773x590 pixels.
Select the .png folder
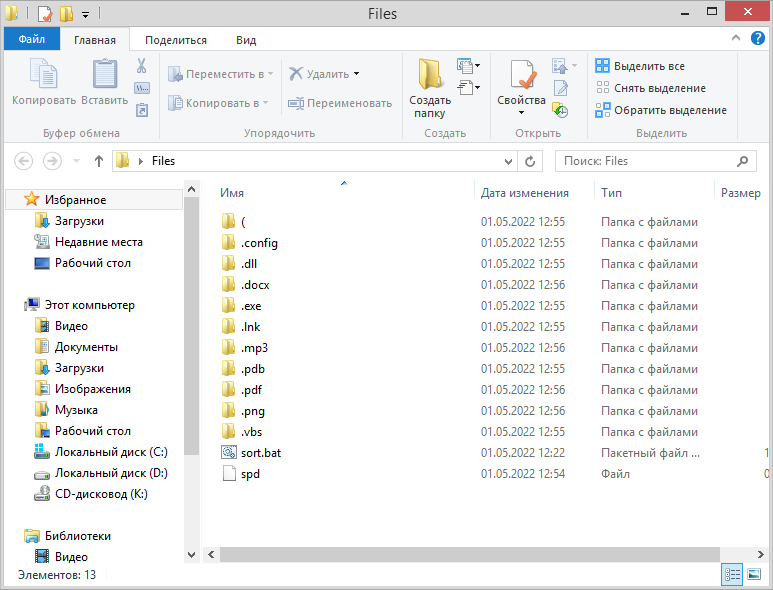[x=253, y=411]
